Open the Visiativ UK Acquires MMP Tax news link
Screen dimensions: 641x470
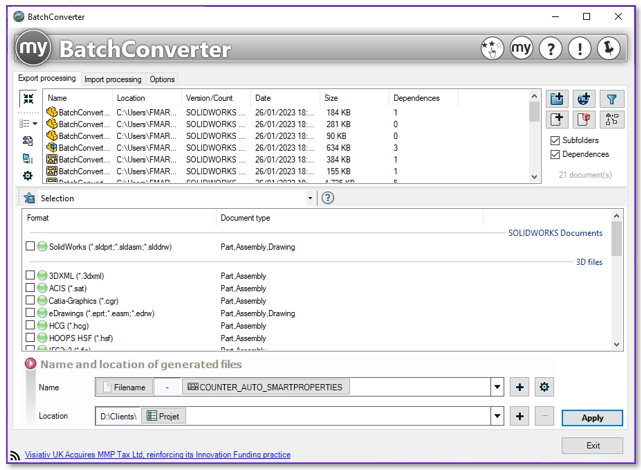pyautogui.click(x=157, y=454)
